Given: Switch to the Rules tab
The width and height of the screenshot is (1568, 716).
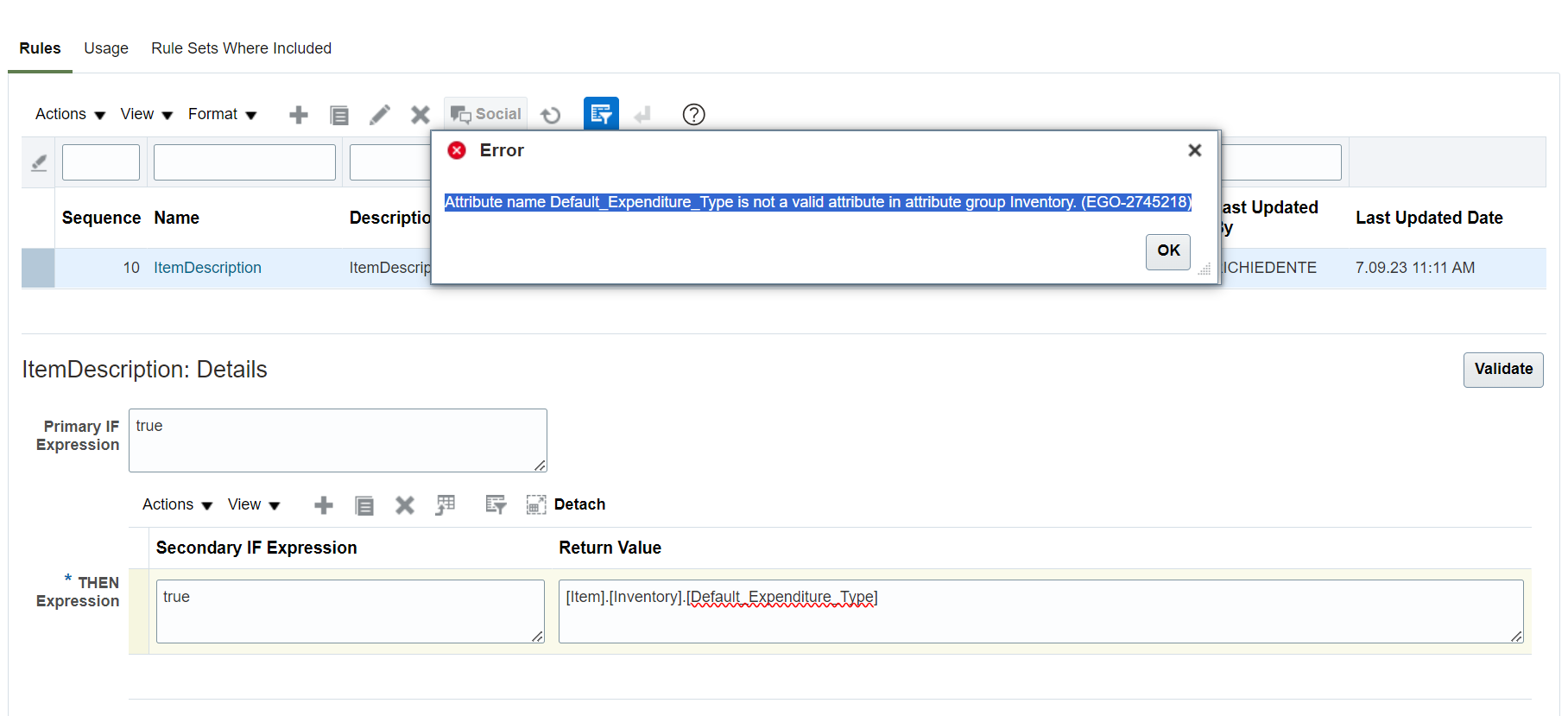Looking at the screenshot, I should click(x=40, y=48).
